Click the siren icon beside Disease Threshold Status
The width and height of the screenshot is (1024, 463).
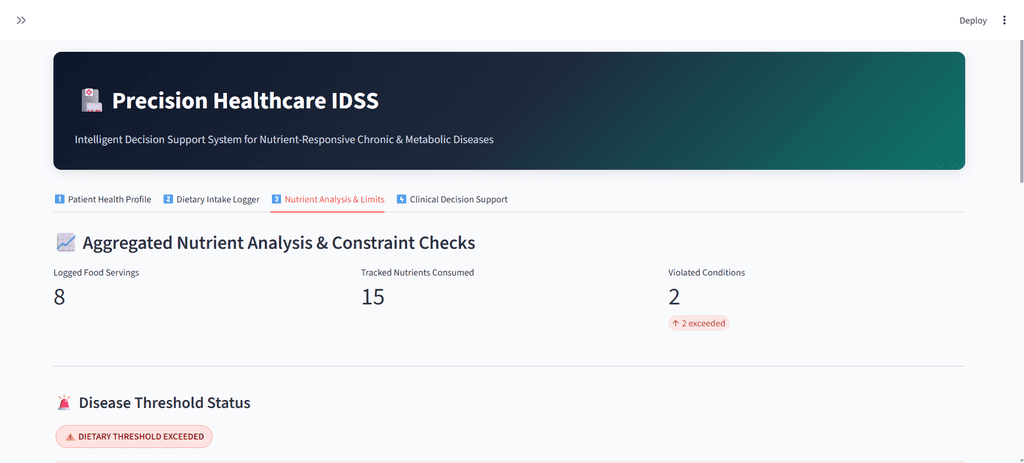[64, 403]
